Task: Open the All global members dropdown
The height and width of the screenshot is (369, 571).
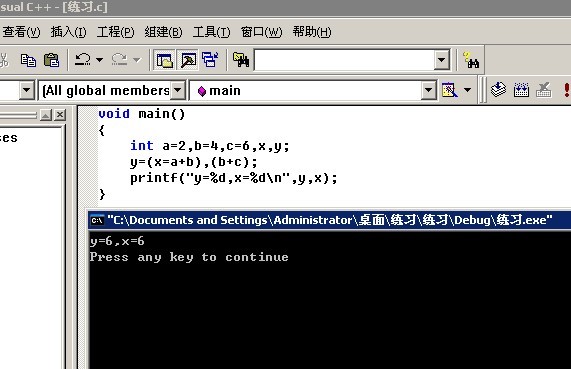Action: coord(178,90)
